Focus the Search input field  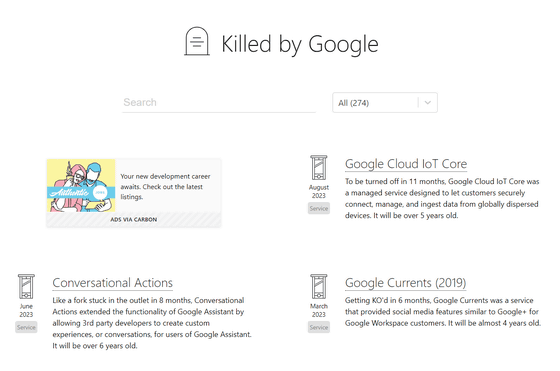coord(219,102)
